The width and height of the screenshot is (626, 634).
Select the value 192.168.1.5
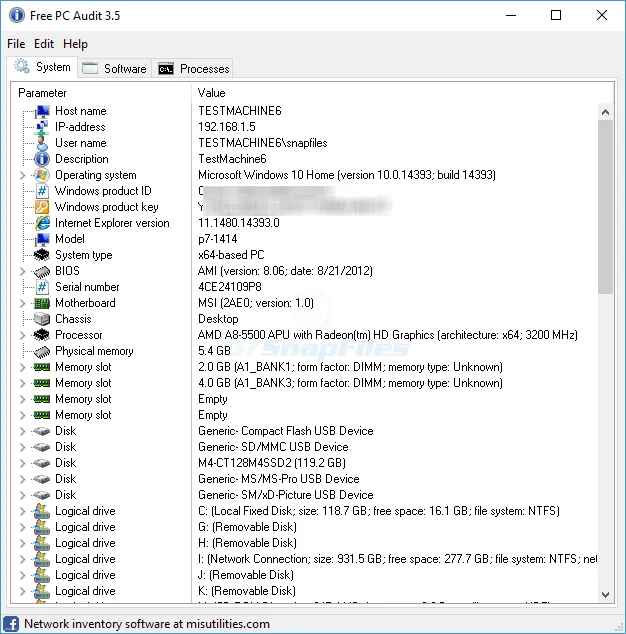coord(227,127)
